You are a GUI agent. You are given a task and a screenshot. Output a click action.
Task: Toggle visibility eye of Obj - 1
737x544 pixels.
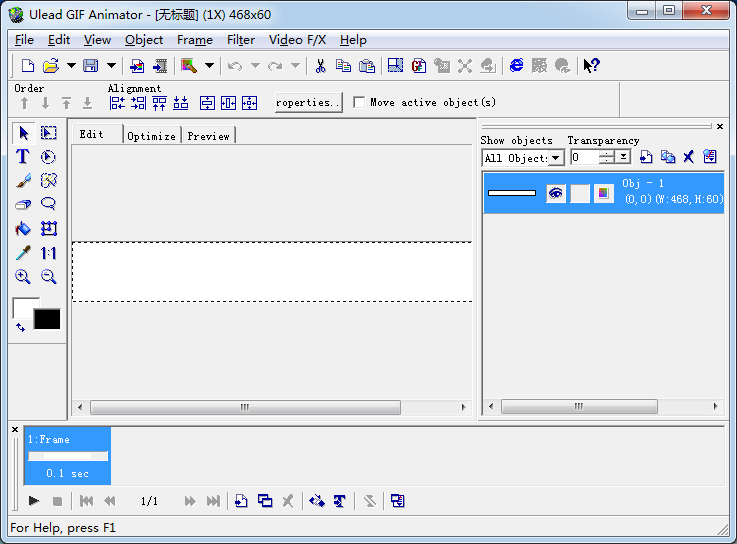pyautogui.click(x=556, y=193)
